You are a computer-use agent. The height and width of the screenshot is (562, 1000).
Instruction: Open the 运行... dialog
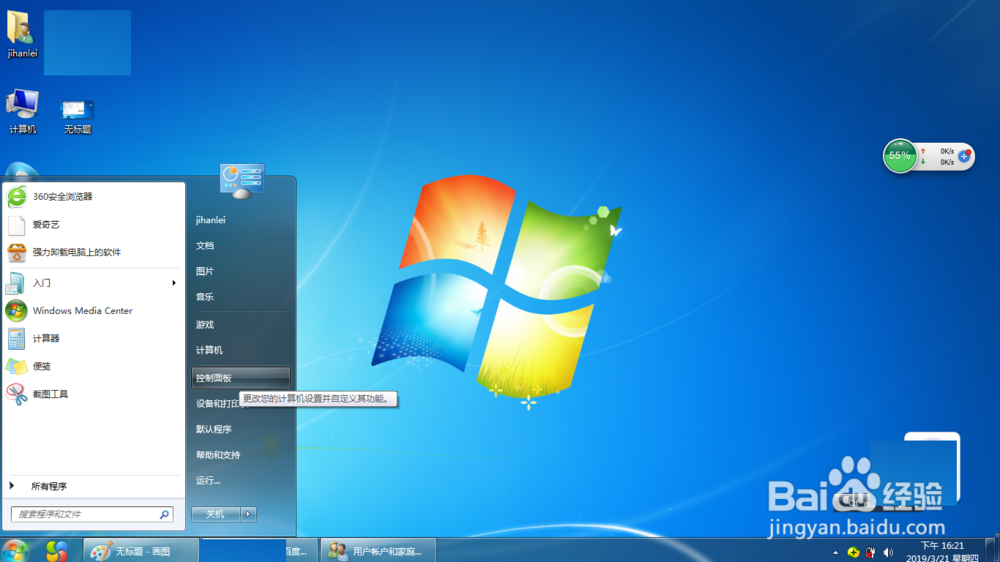(x=240, y=480)
